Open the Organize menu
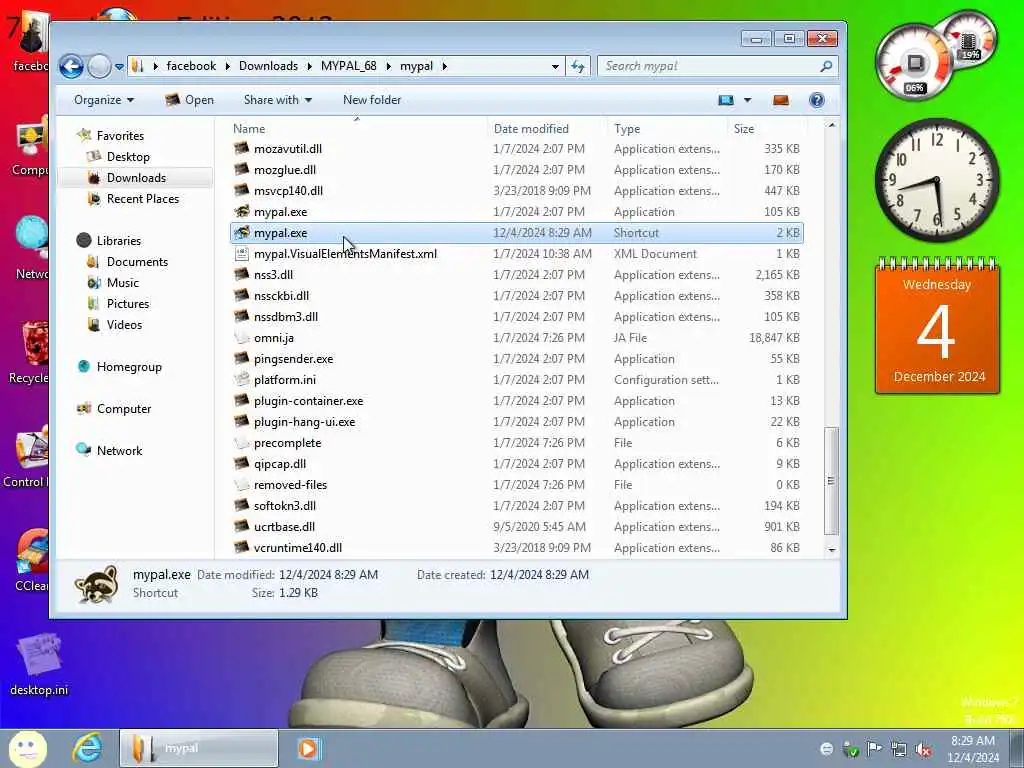 pos(103,100)
